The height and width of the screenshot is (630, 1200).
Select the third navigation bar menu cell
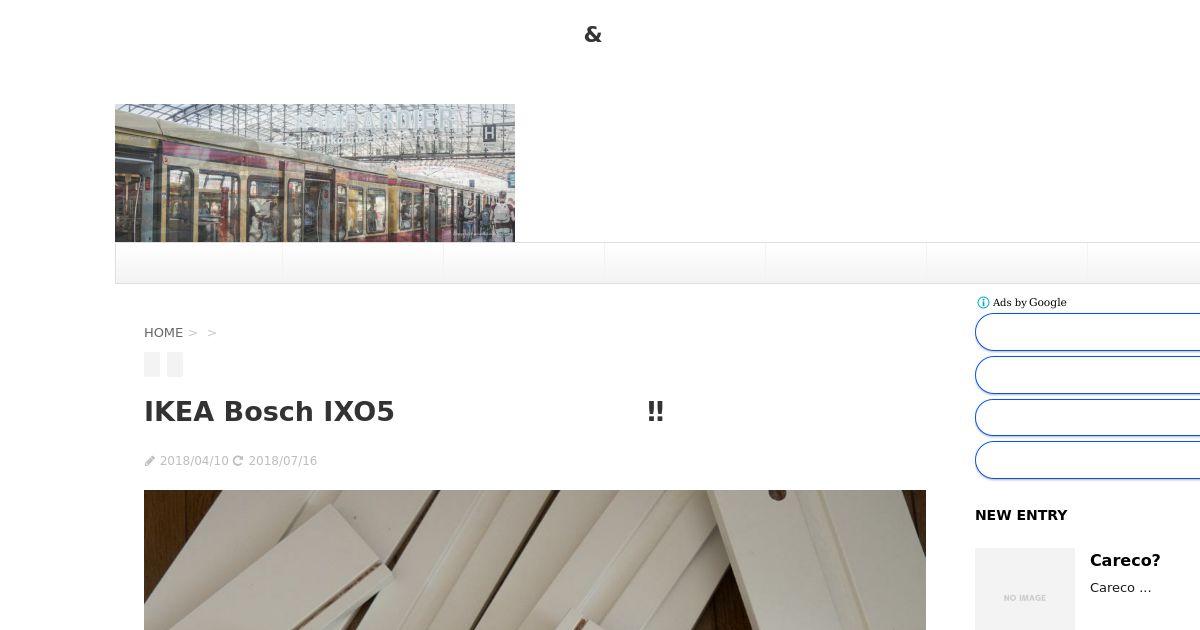click(x=524, y=263)
